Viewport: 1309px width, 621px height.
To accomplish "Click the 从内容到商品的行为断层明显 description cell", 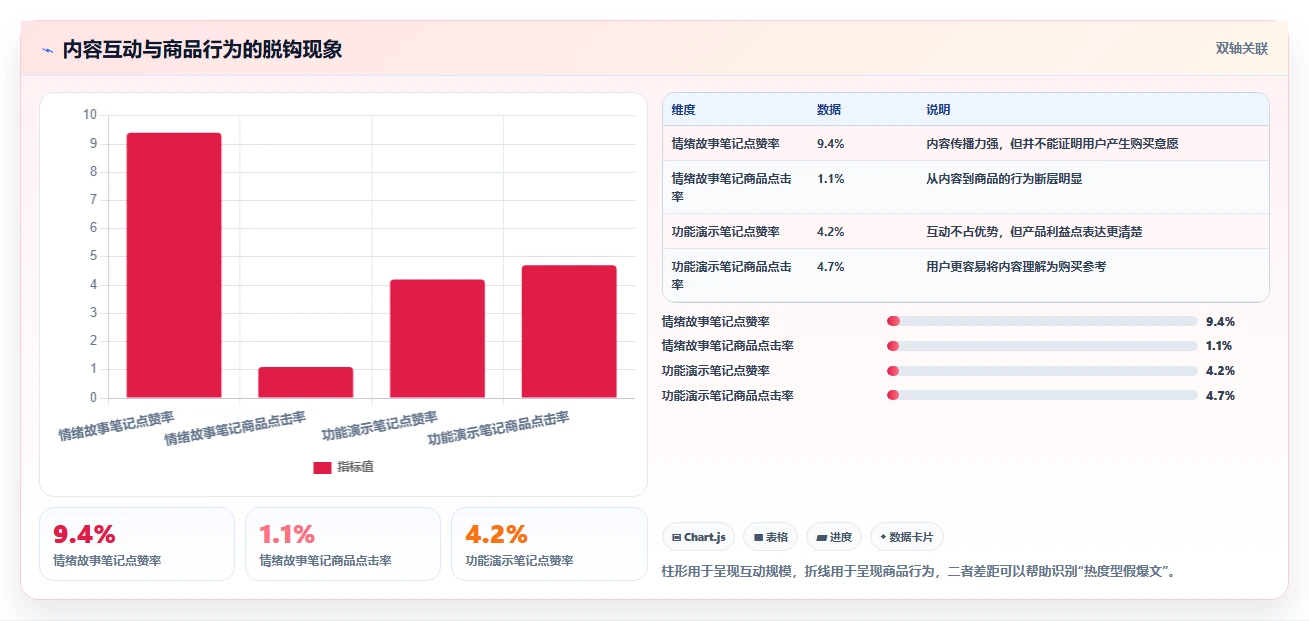I will point(1004,179).
